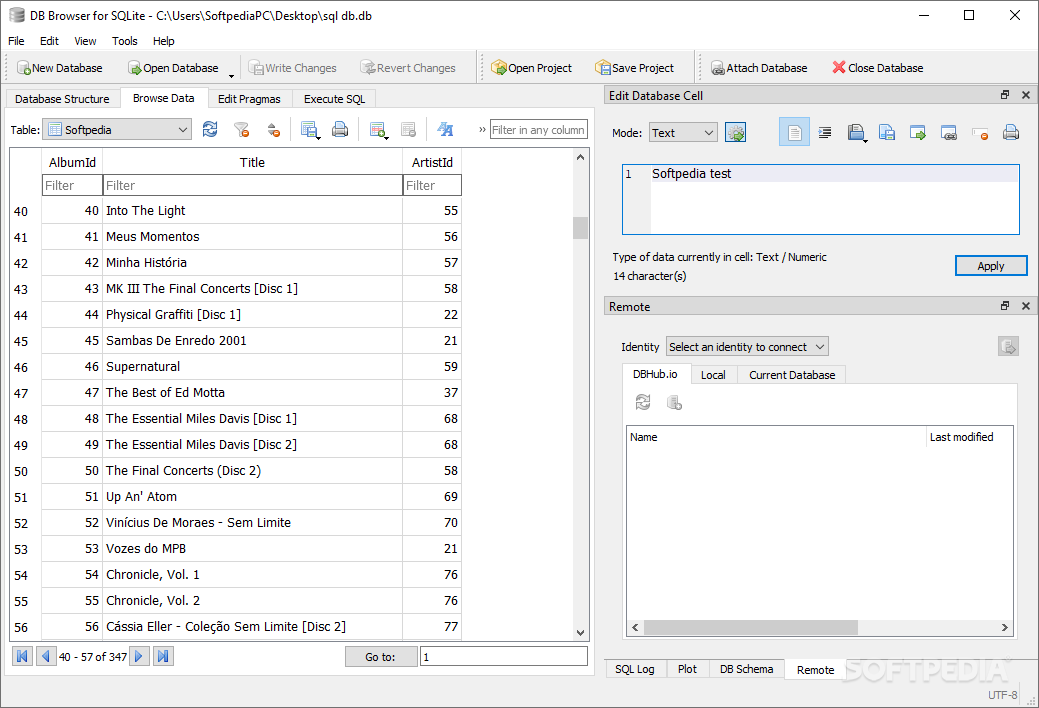Select the Local tab in Remote panel
This screenshot has height=708, width=1039.
[x=713, y=375]
